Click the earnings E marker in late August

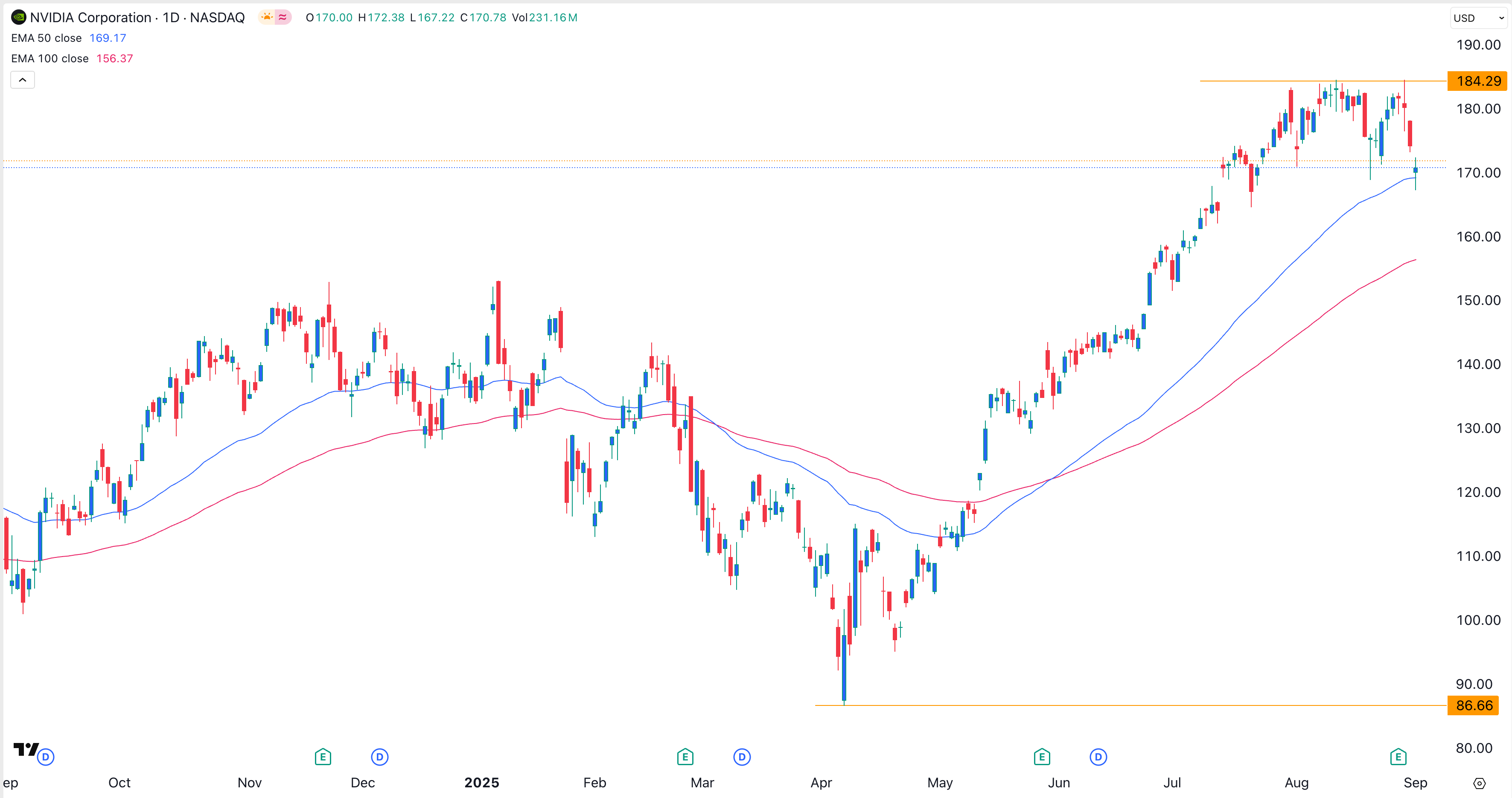click(1398, 757)
